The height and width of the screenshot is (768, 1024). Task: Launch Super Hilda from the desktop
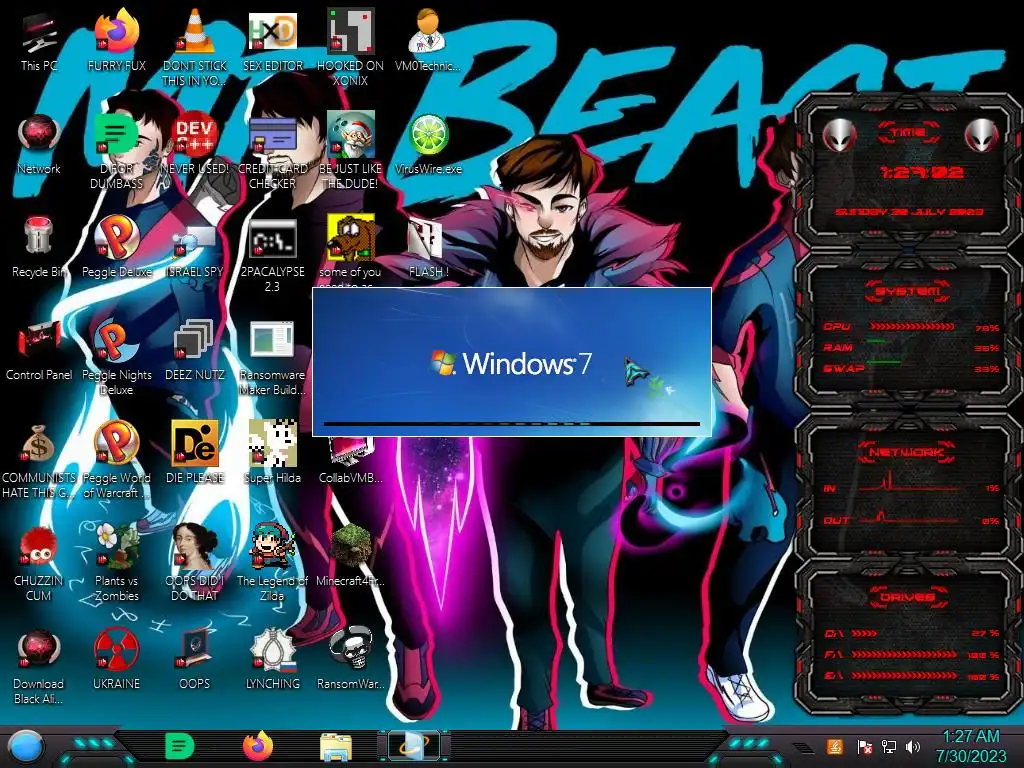(x=272, y=453)
